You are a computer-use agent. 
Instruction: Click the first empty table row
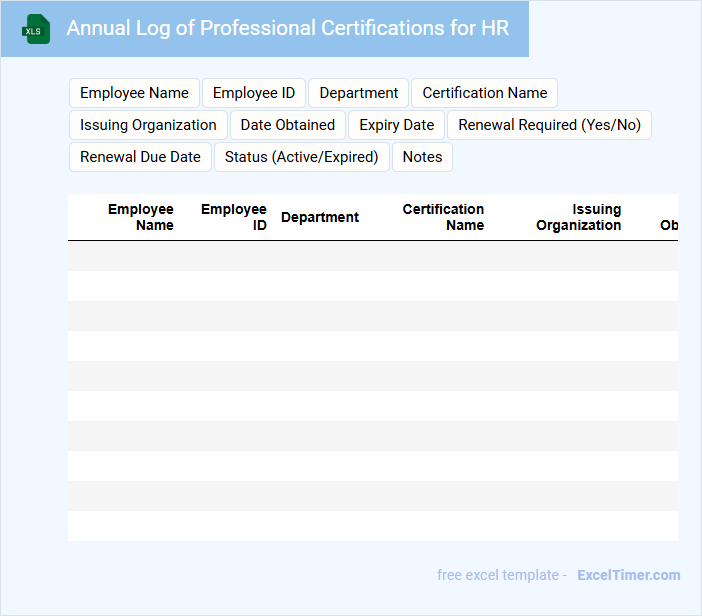click(372, 256)
